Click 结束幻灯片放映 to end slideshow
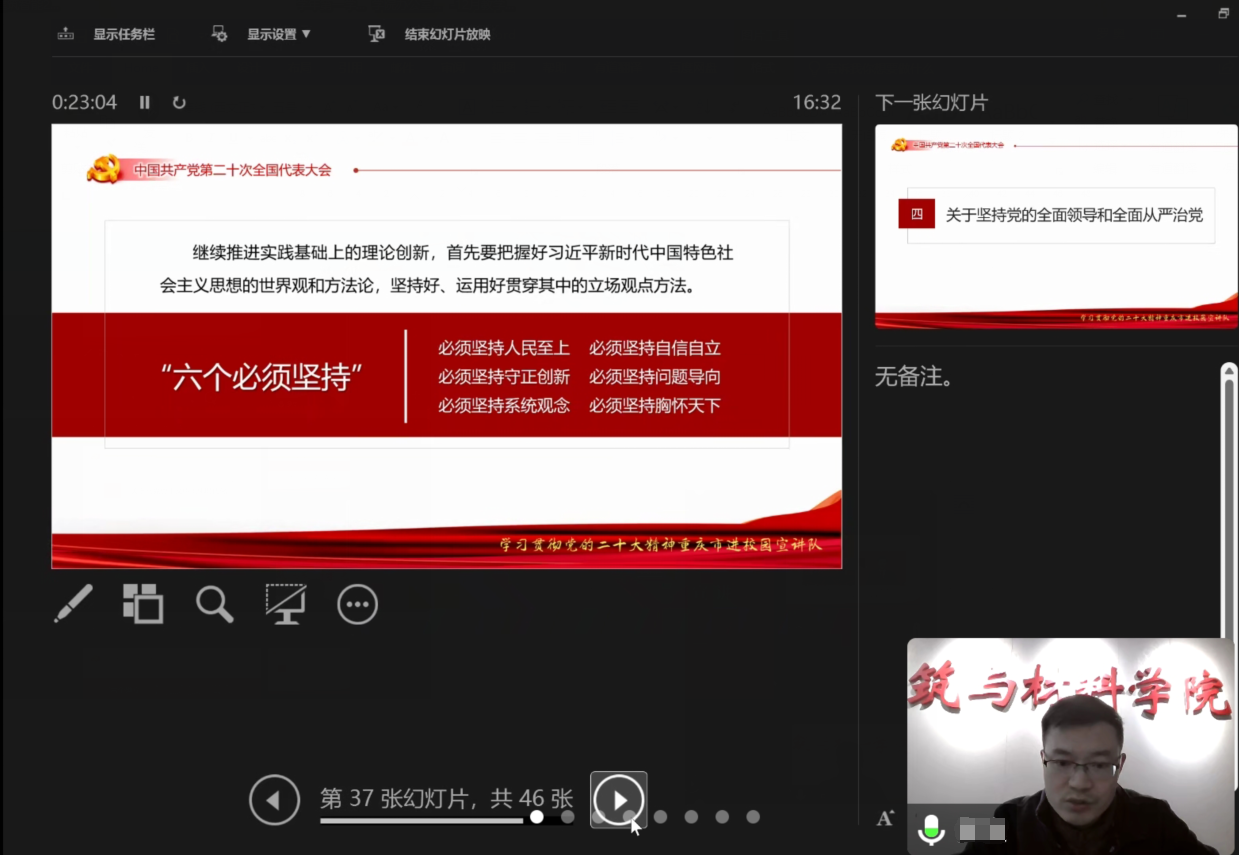This screenshot has width=1239, height=855. (447, 34)
